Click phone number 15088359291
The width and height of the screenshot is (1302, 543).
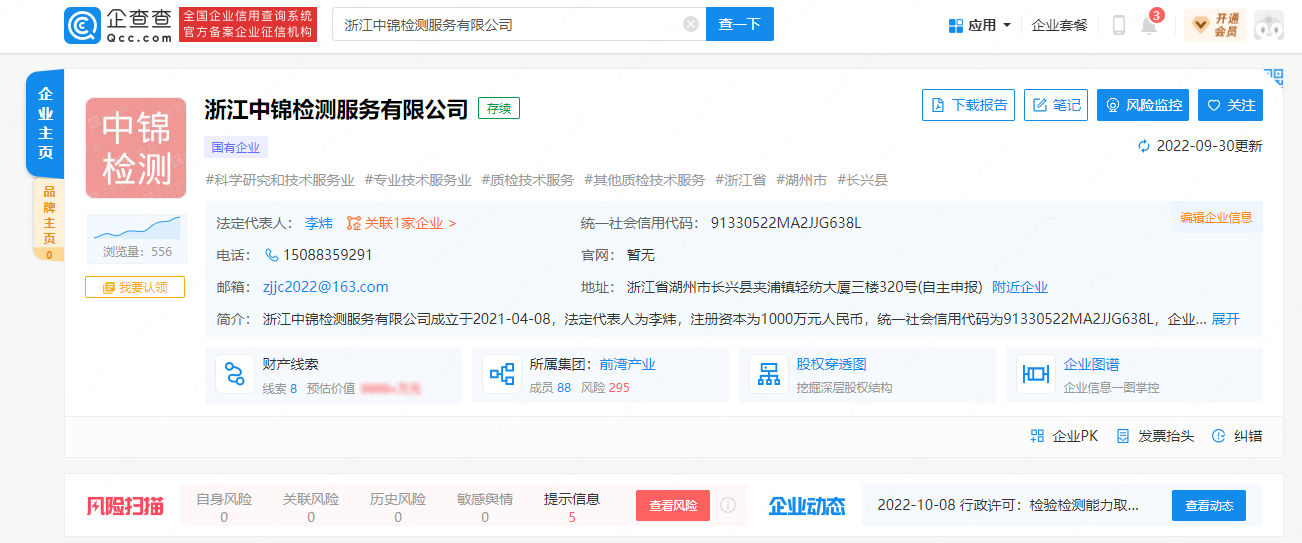pos(327,255)
